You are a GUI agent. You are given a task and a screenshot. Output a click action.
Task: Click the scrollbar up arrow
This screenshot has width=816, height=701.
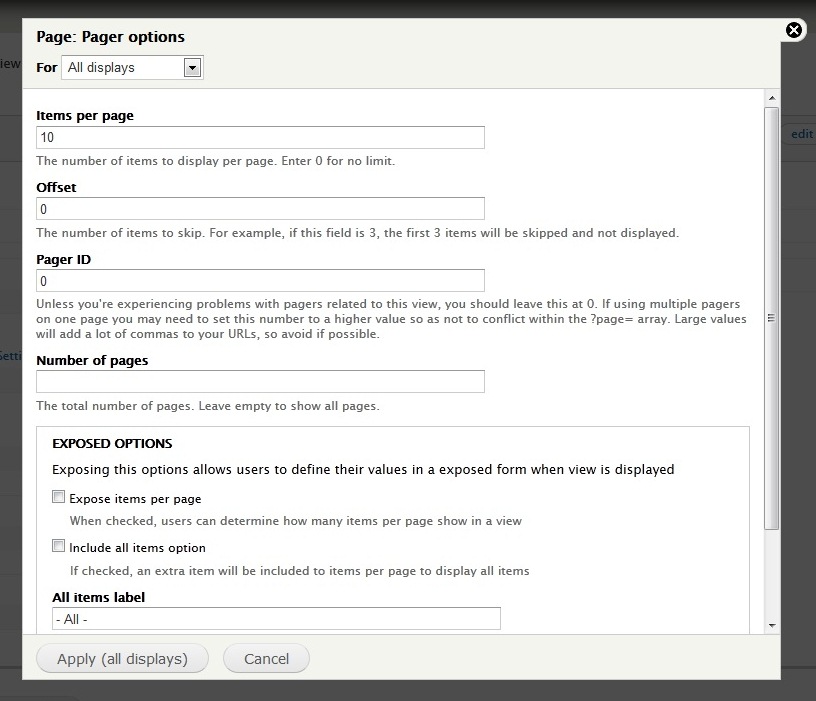772,98
